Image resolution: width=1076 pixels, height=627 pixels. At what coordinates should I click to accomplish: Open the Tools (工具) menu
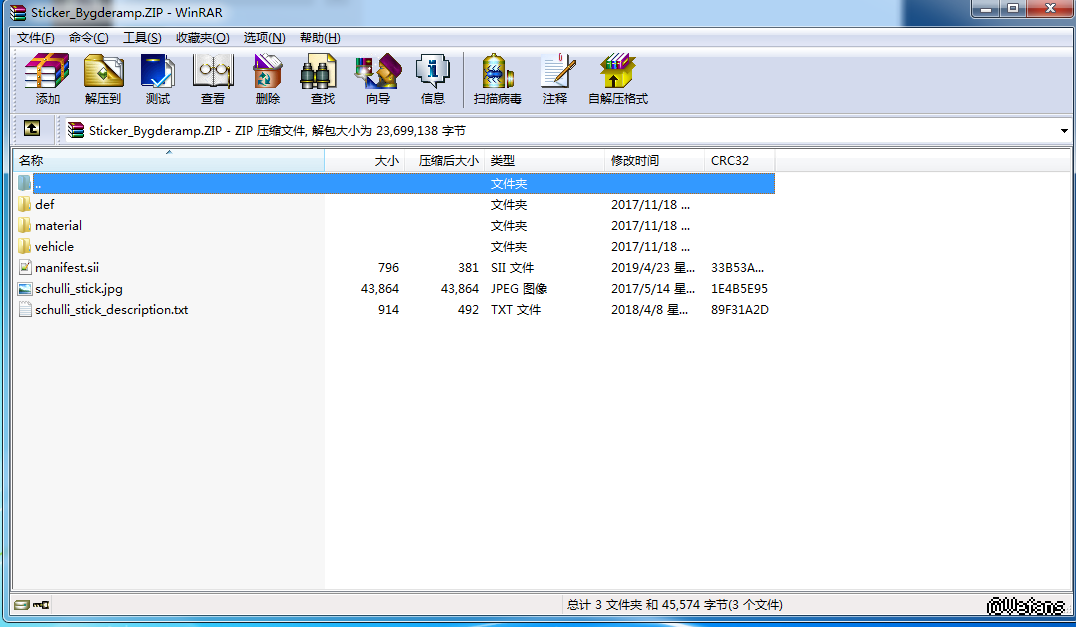click(142, 38)
